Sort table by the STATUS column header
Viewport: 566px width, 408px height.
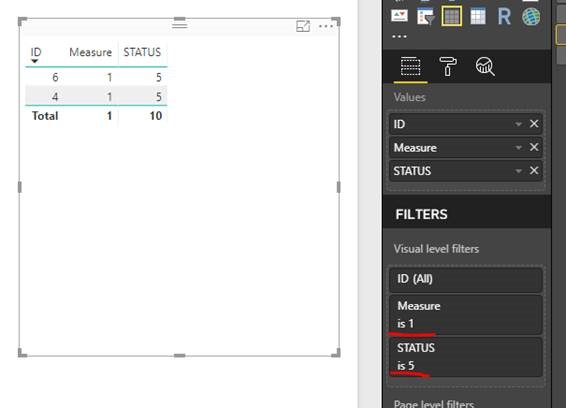[x=142, y=52]
